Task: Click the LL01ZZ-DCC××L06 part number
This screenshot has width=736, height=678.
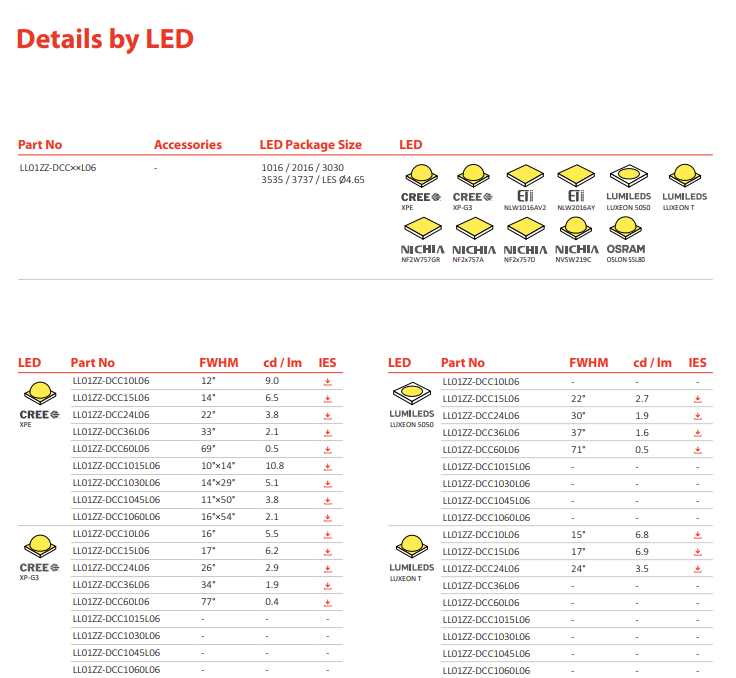Action: pos(58,168)
